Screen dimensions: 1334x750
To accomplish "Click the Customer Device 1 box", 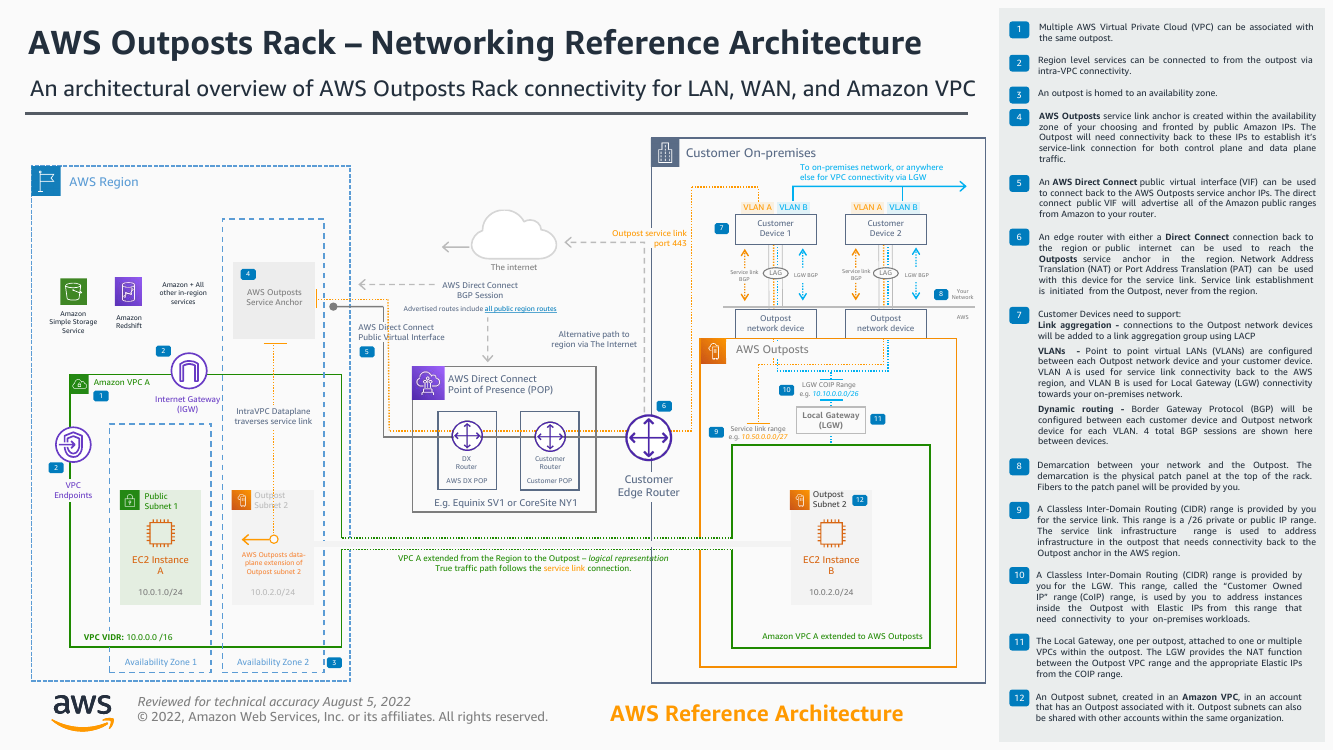I will pyautogui.click(x=775, y=228).
